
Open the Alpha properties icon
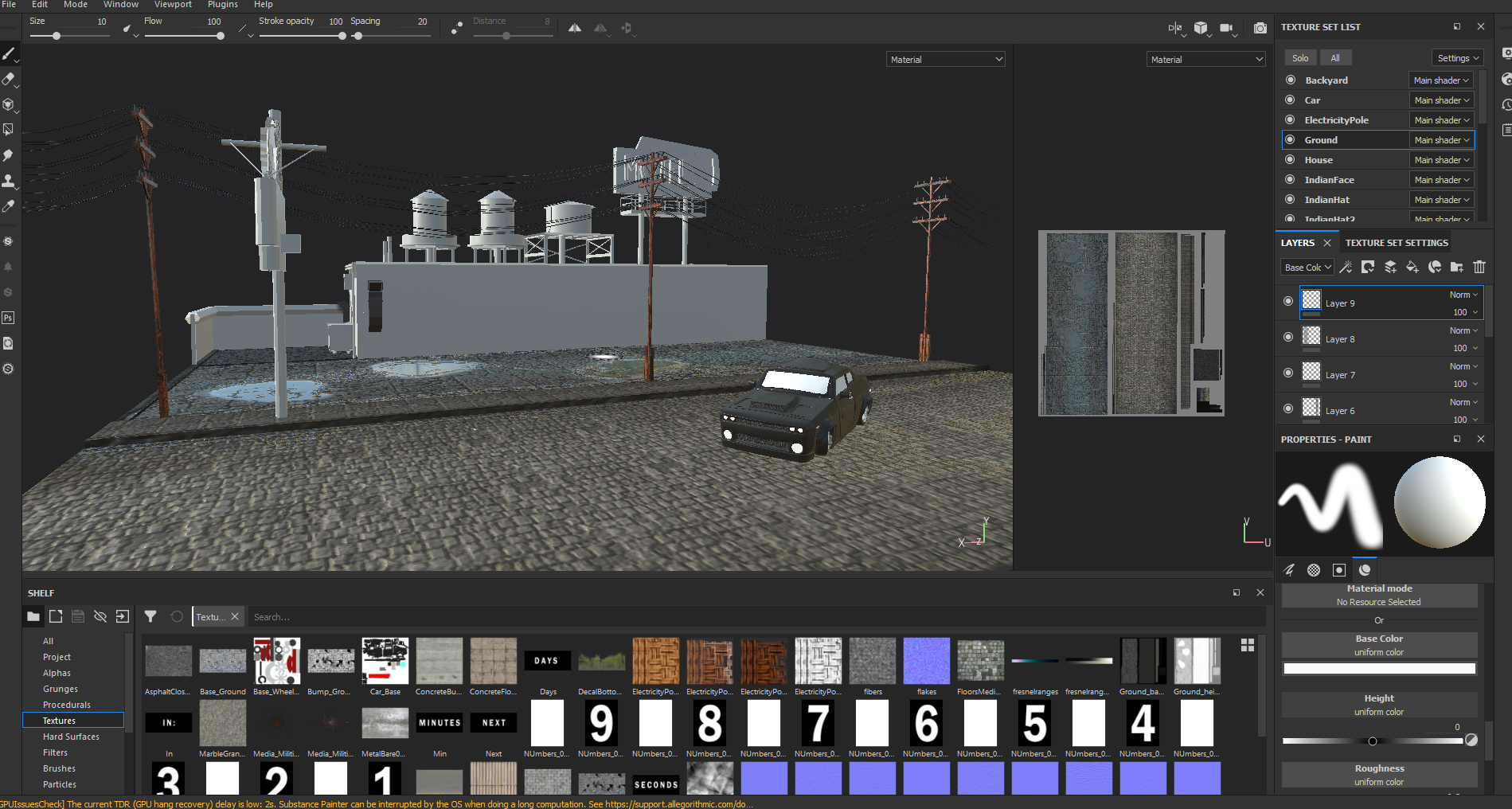click(x=1314, y=570)
